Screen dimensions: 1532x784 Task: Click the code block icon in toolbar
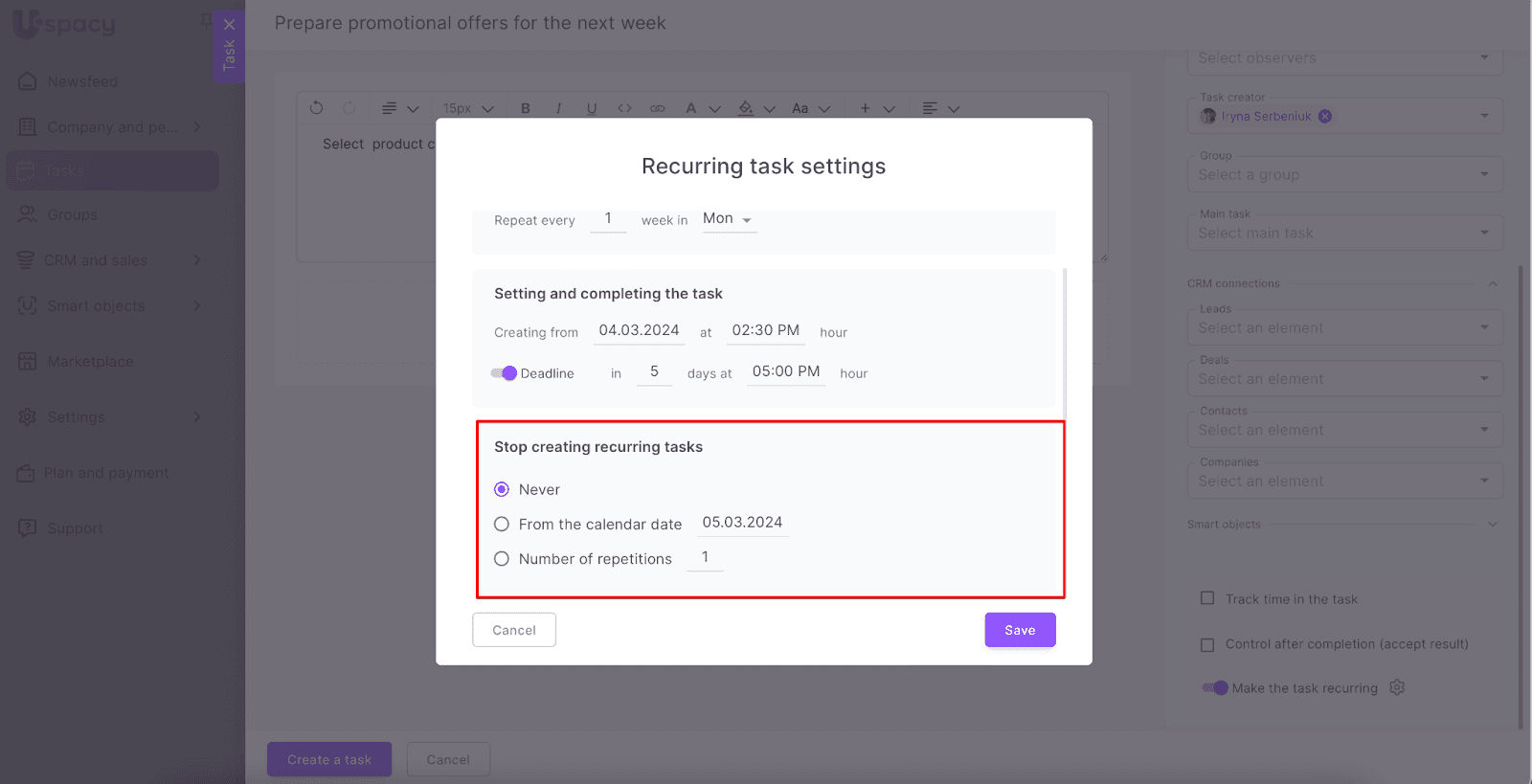tap(624, 108)
